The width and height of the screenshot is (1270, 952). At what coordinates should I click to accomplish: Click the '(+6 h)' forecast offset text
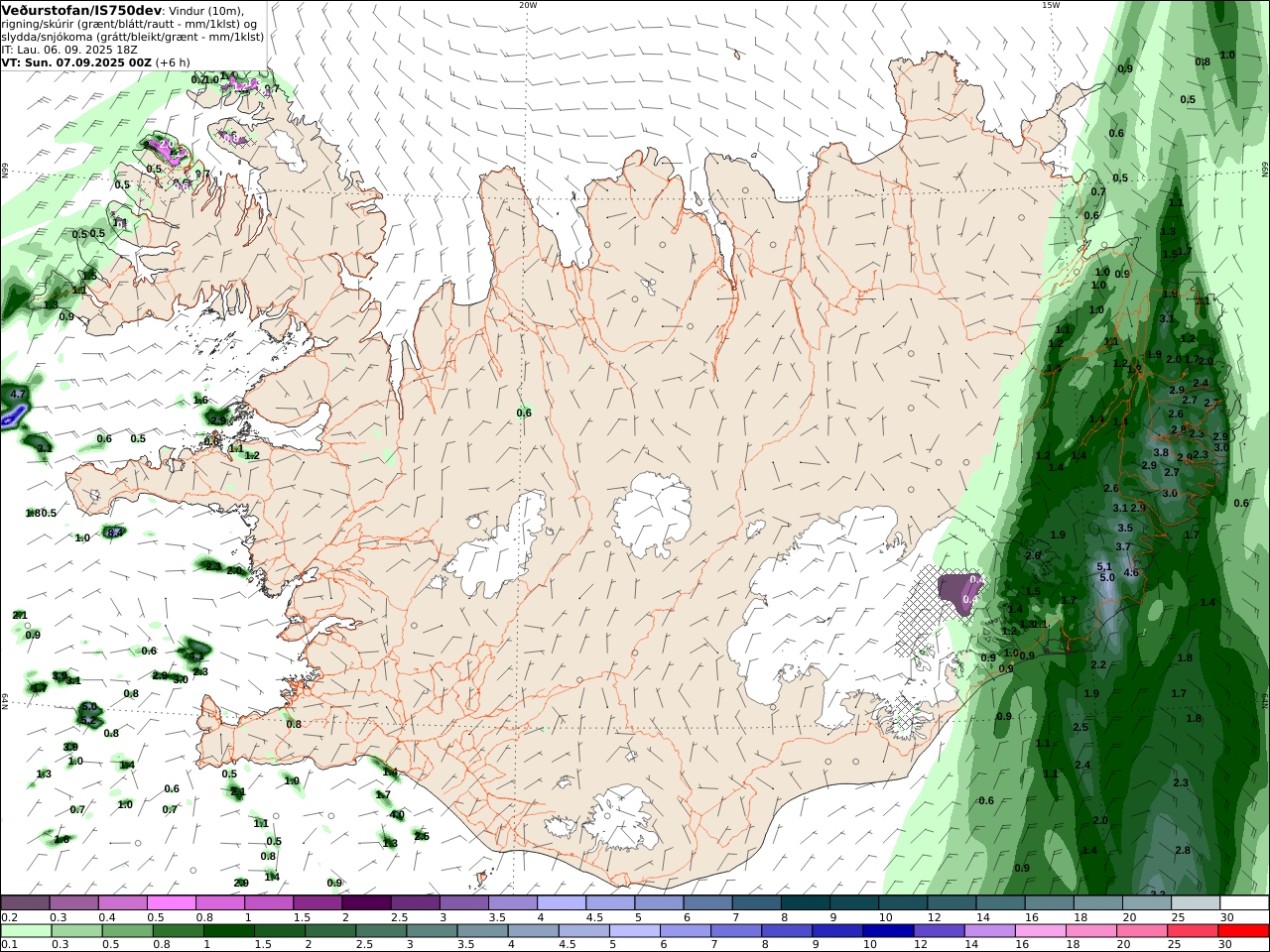(x=173, y=61)
